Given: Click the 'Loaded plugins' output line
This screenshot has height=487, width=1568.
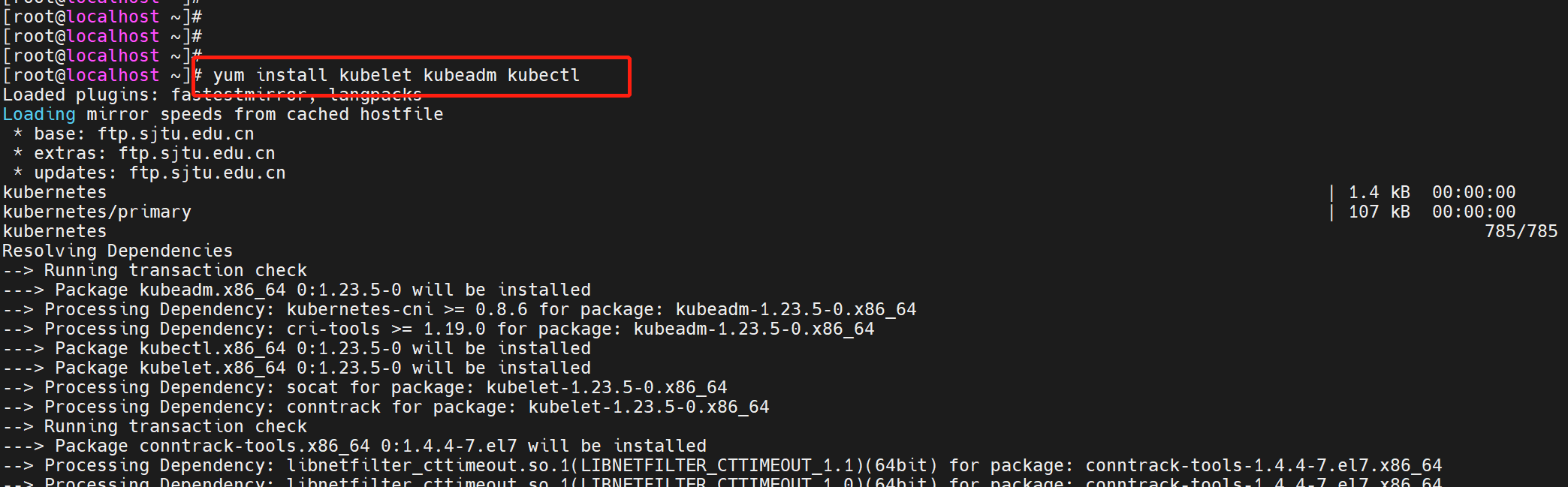Looking at the screenshot, I should (x=212, y=95).
